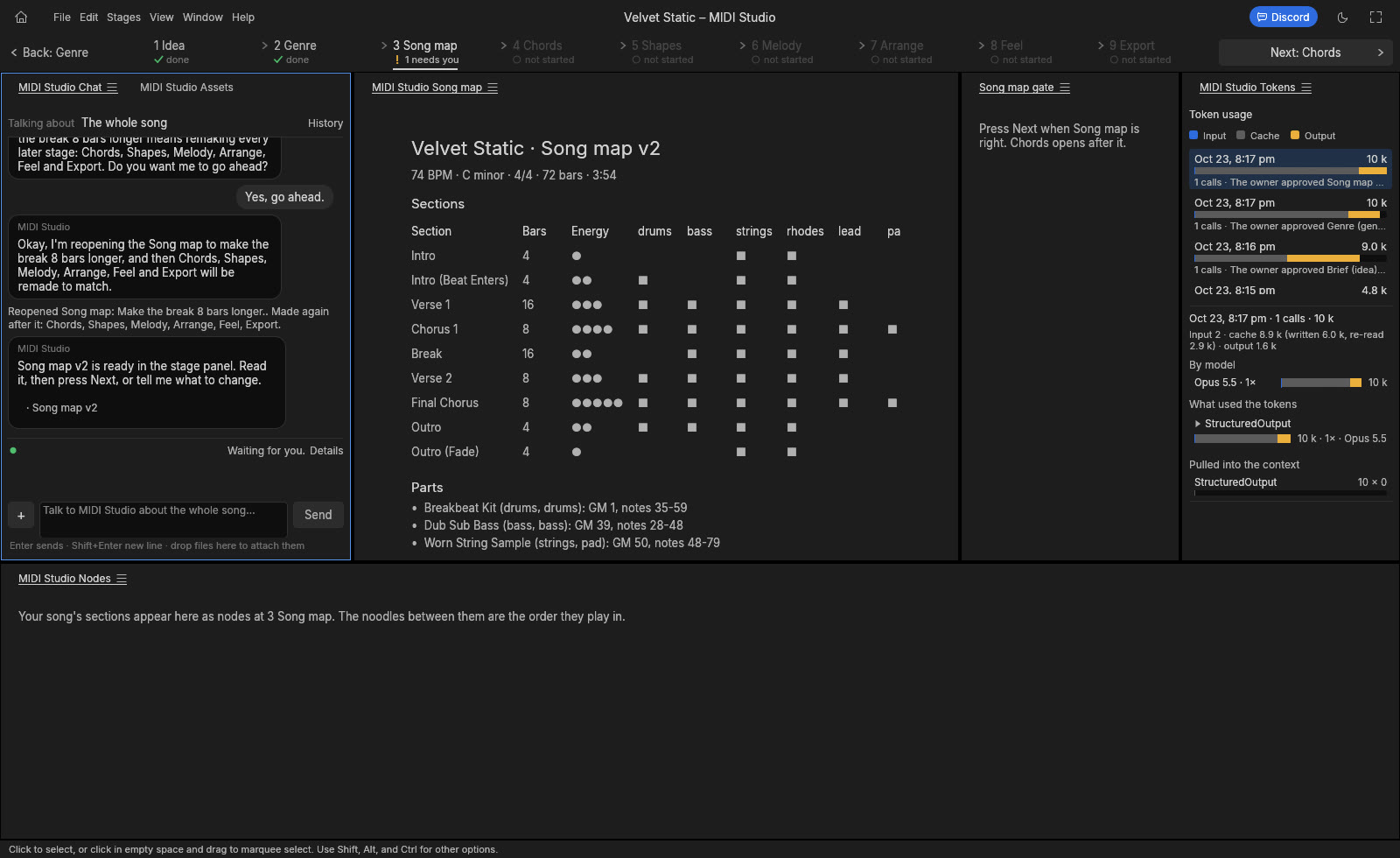The width and height of the screenshot is (1400, 858).
Task: Open the Help menu
Action: tap(243, 17)
